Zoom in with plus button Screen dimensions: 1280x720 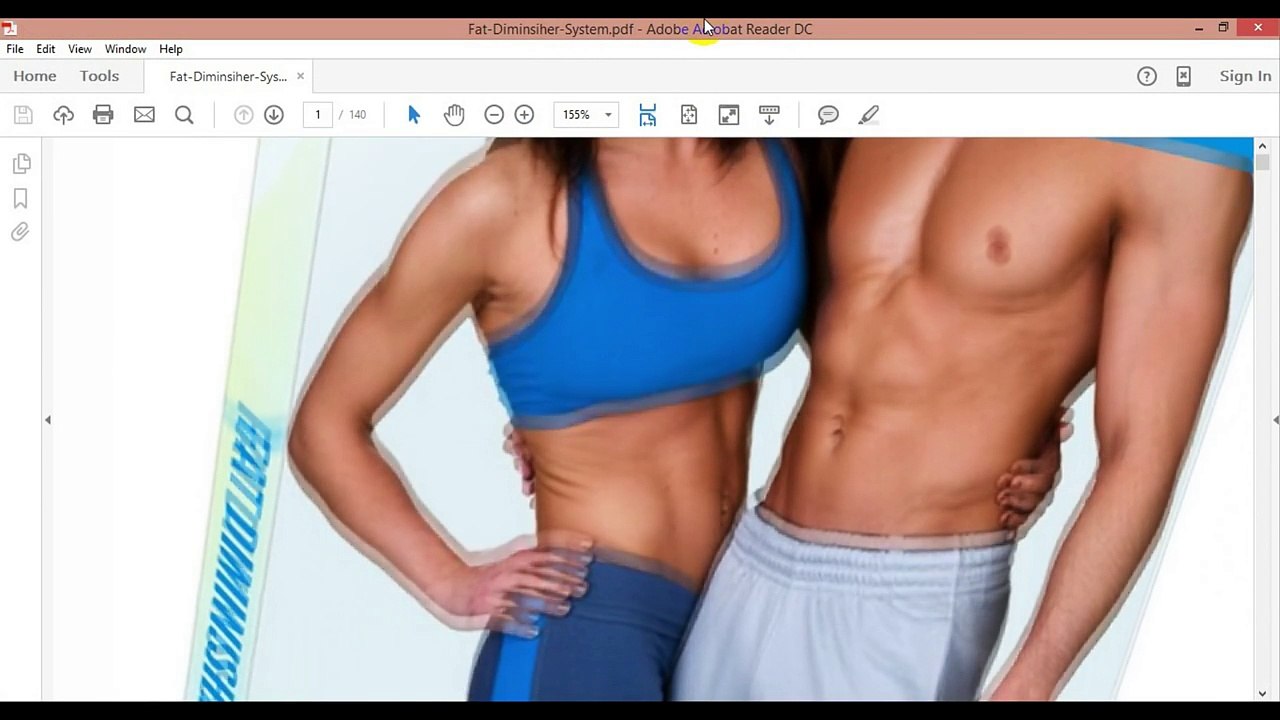[x=524, y=115]
